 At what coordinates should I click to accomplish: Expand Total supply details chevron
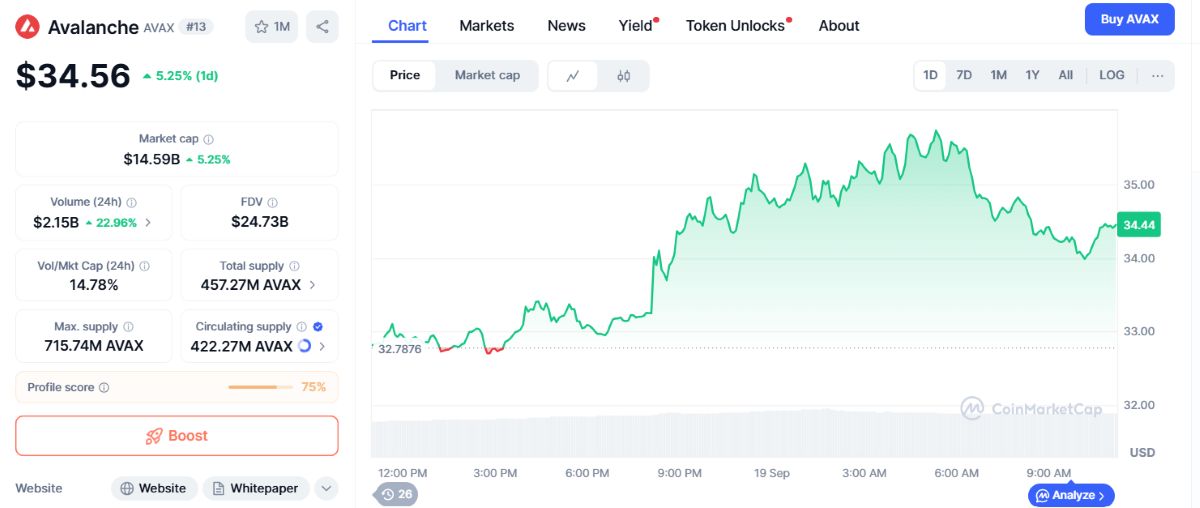tap(312, 285)
